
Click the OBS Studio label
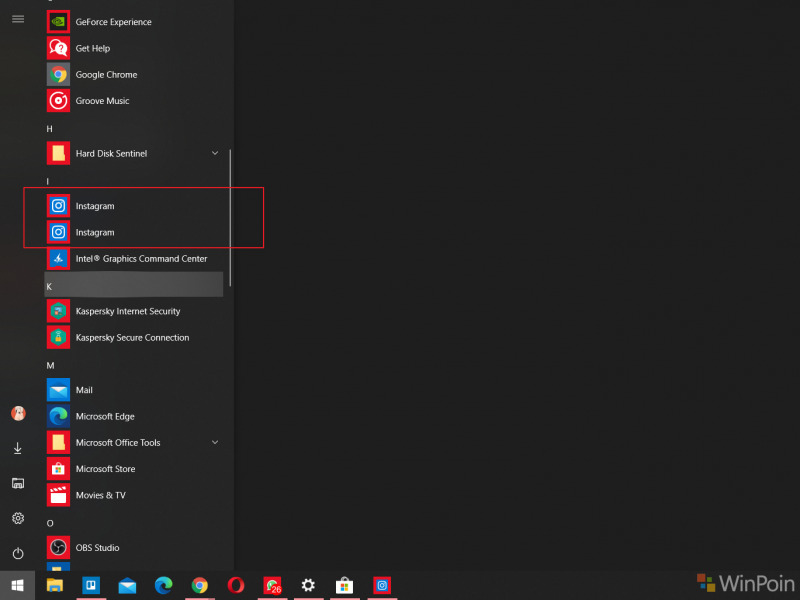pos(97,548)
